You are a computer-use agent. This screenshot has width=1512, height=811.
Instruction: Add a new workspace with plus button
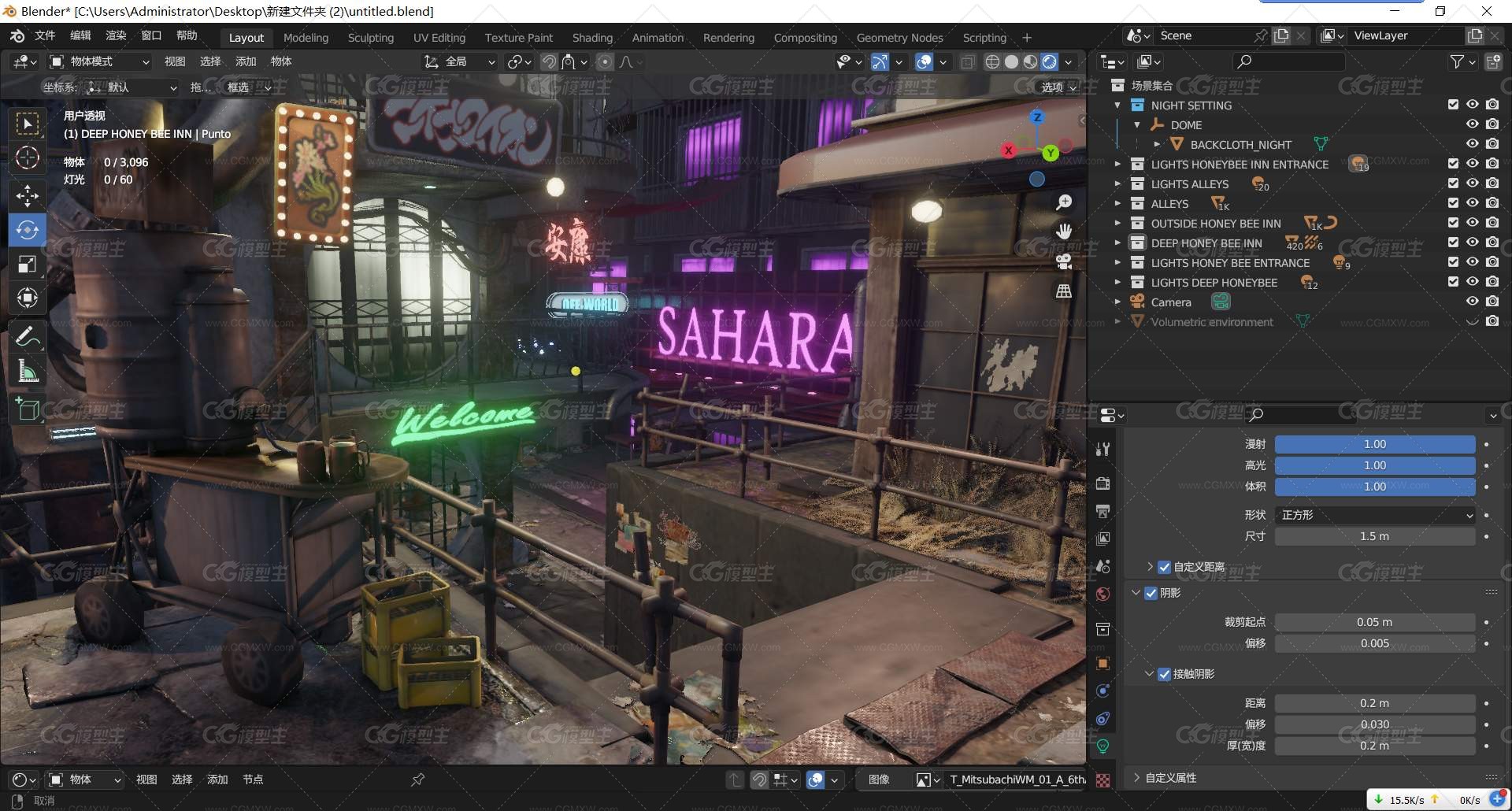(x=1027, y=38)
